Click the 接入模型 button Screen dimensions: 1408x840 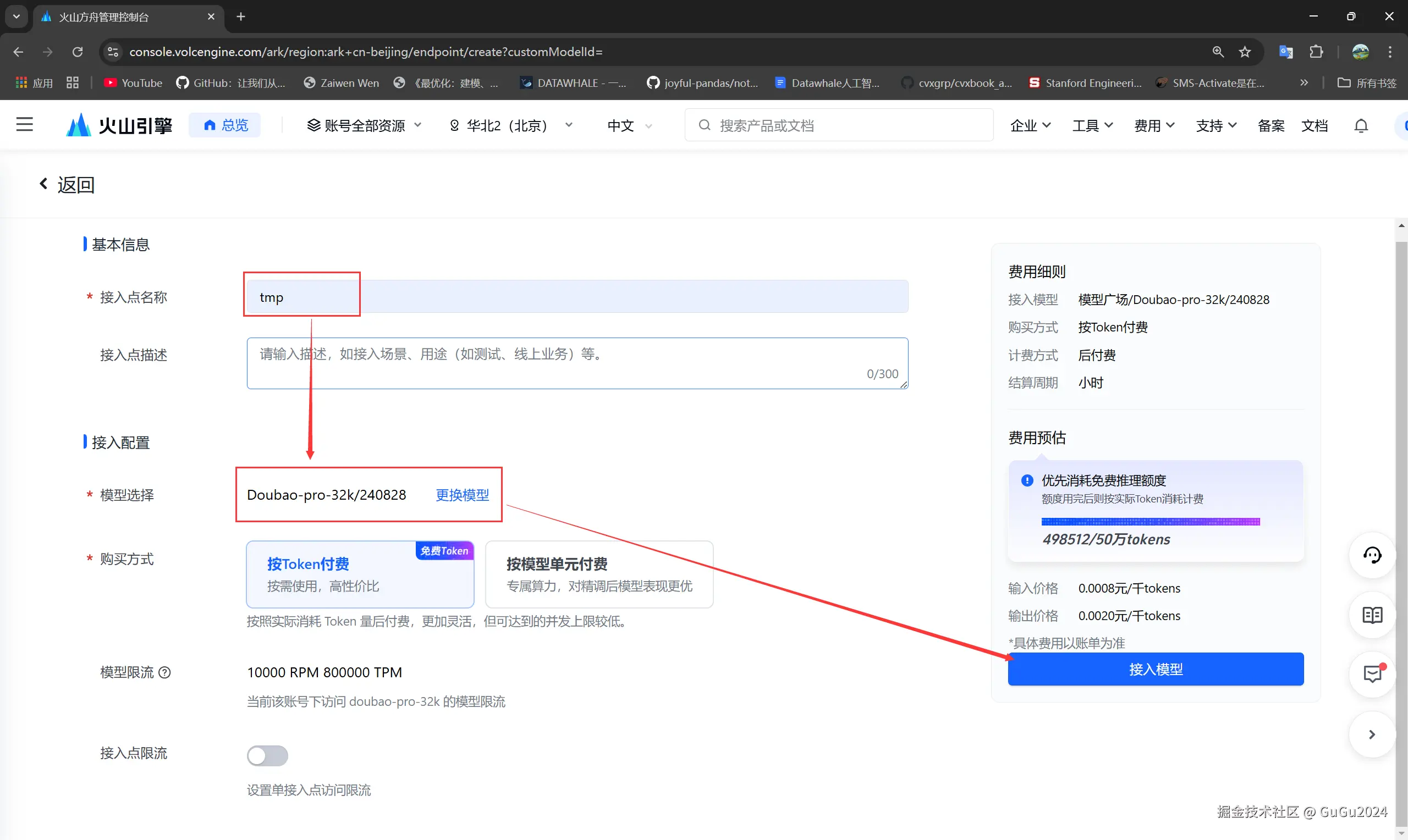tap(1156, 669)
